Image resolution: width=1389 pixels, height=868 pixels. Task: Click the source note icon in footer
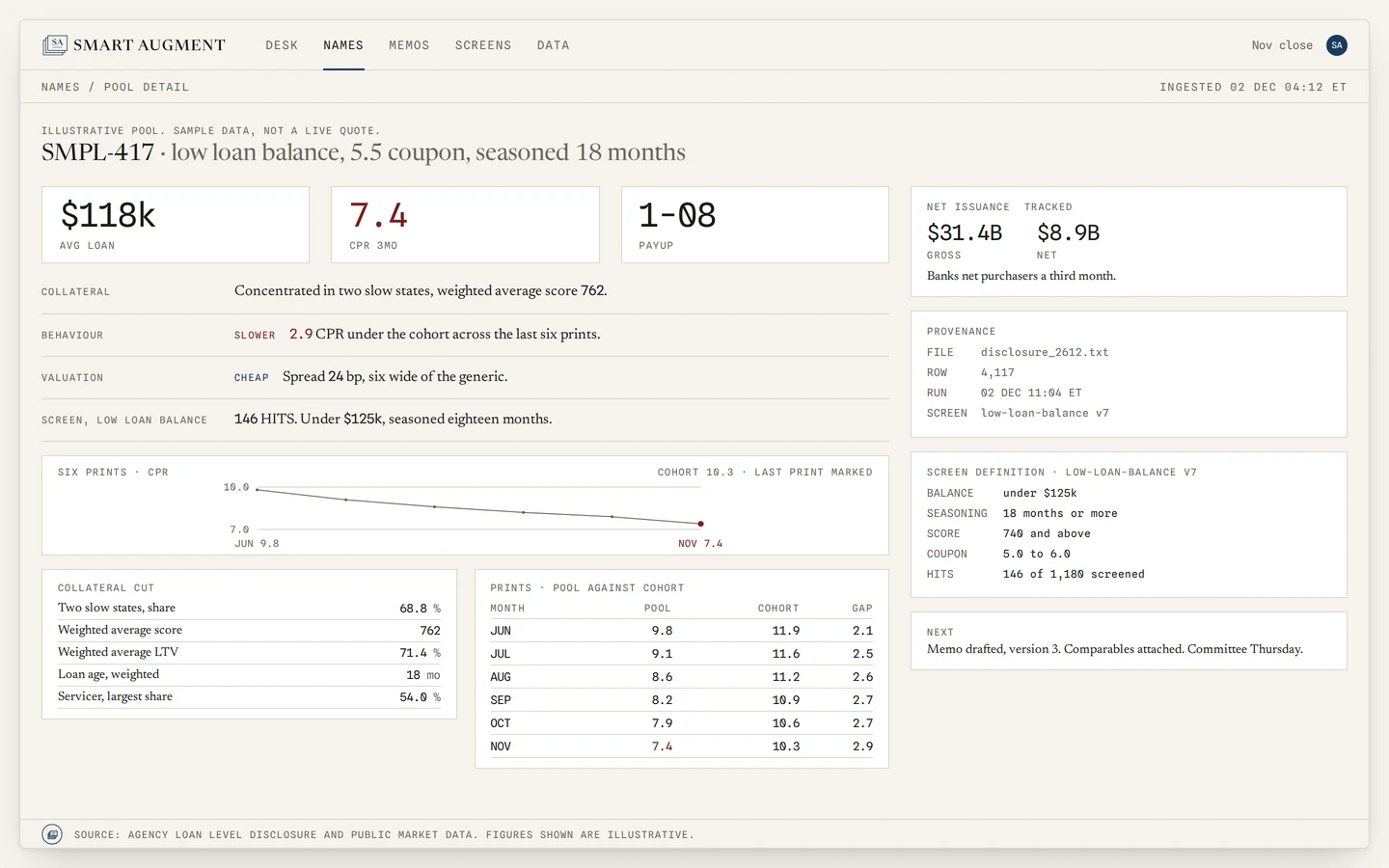[52, 834]
